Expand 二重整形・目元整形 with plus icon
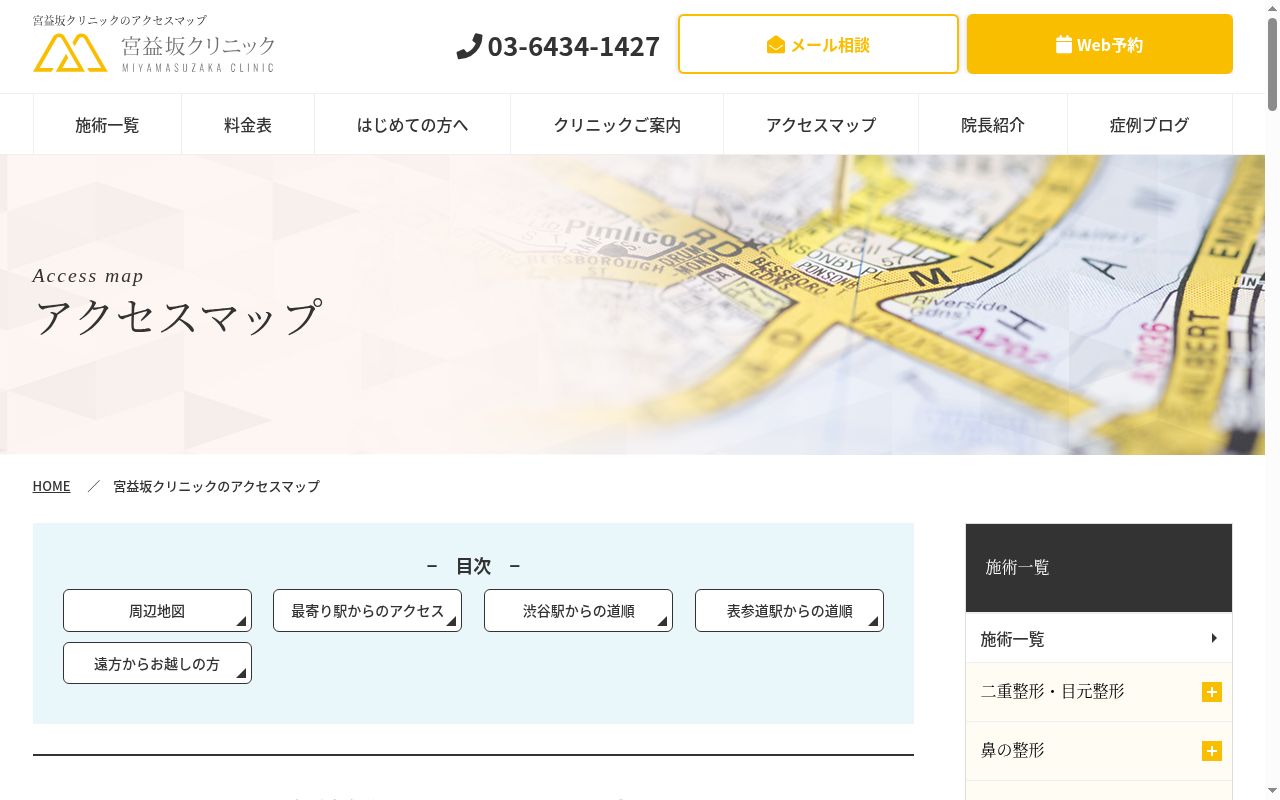Viewport: 1280px width, 800px height. (1212, 692)
